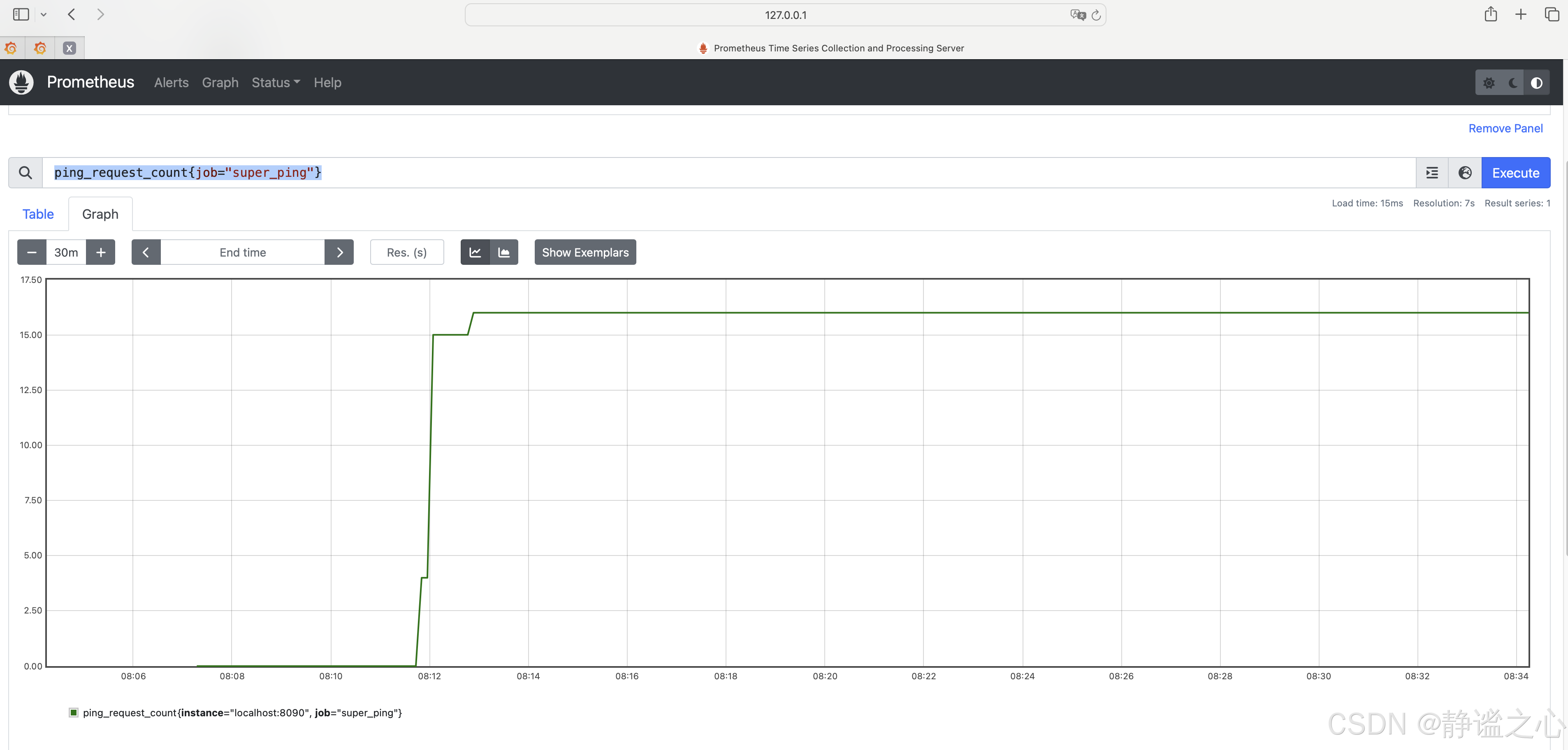Open the metrics explorer globe icon
This screenshot has width=1568, height=750.
click(1464, 173)
